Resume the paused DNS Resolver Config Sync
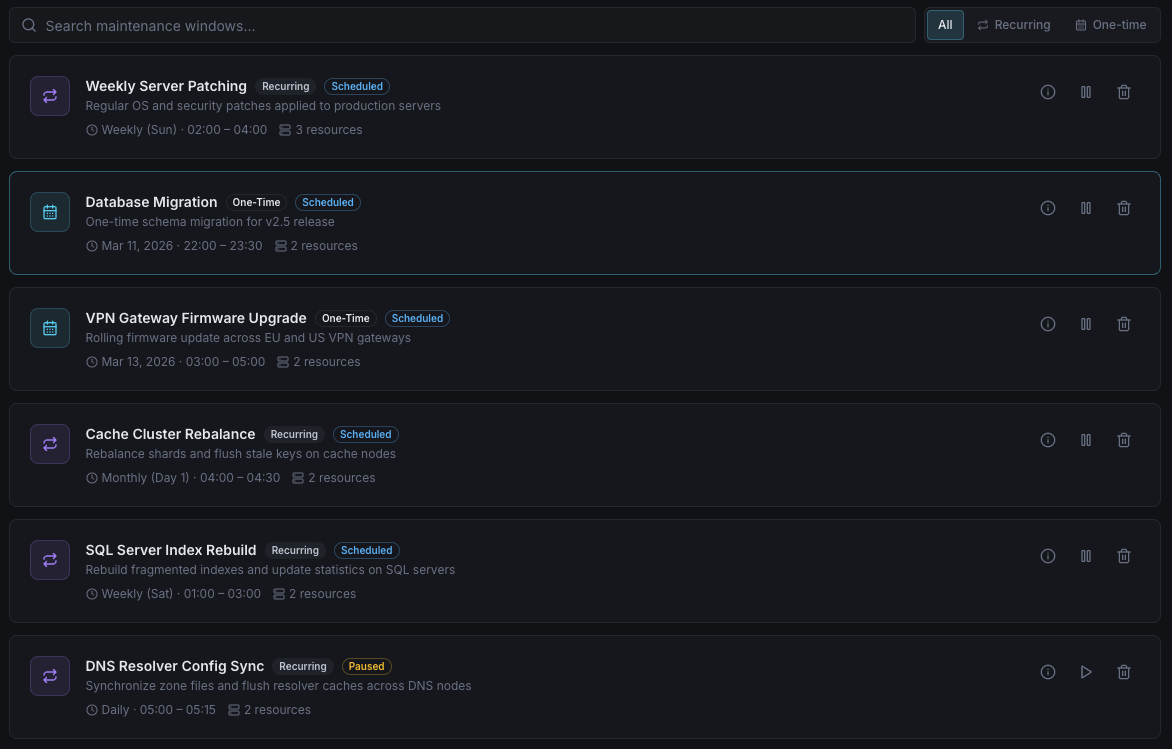This screenshot has height=749, width=1172. [x=1086, y=672]
